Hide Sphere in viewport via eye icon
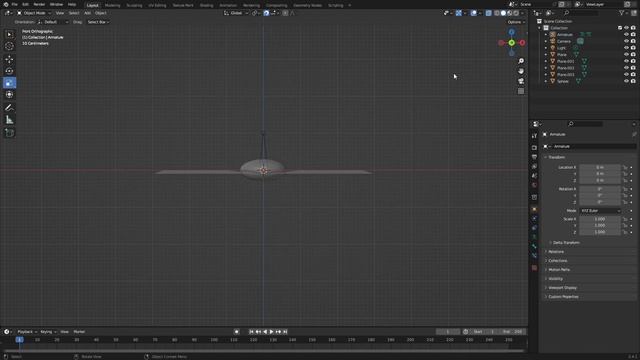This screenshot has width=640, height=360. (626, 81)
